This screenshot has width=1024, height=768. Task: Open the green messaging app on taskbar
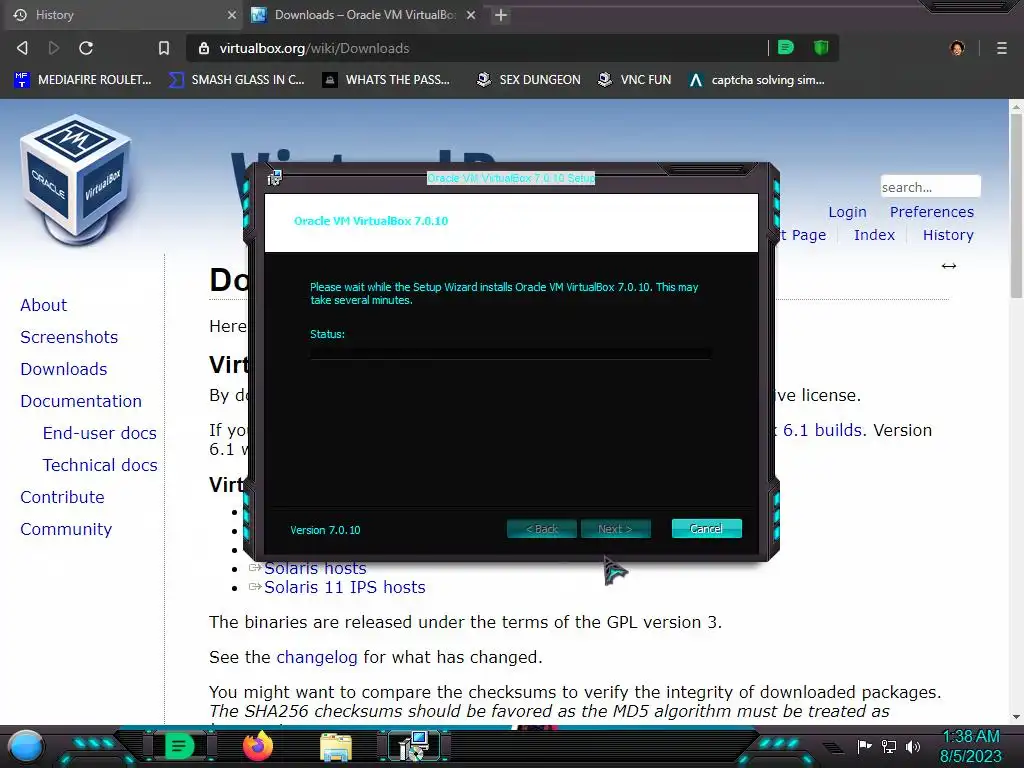(x=179, y=746)
